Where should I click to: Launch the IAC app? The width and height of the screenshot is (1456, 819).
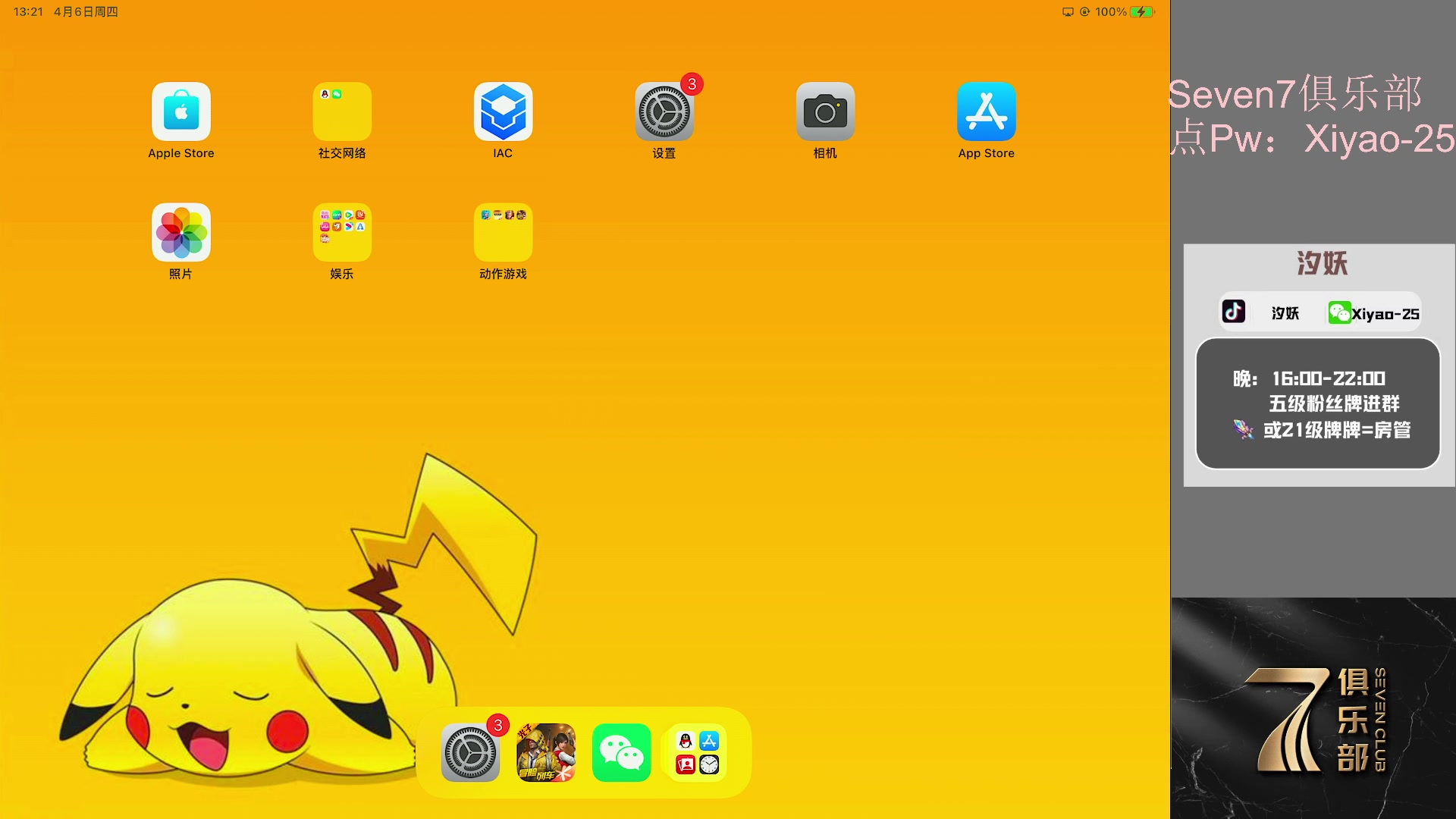pos(503,111)
